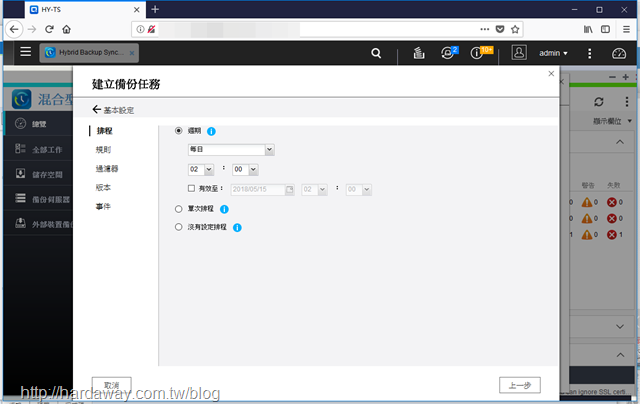Select the 事件 settings tab

[103, 206]
